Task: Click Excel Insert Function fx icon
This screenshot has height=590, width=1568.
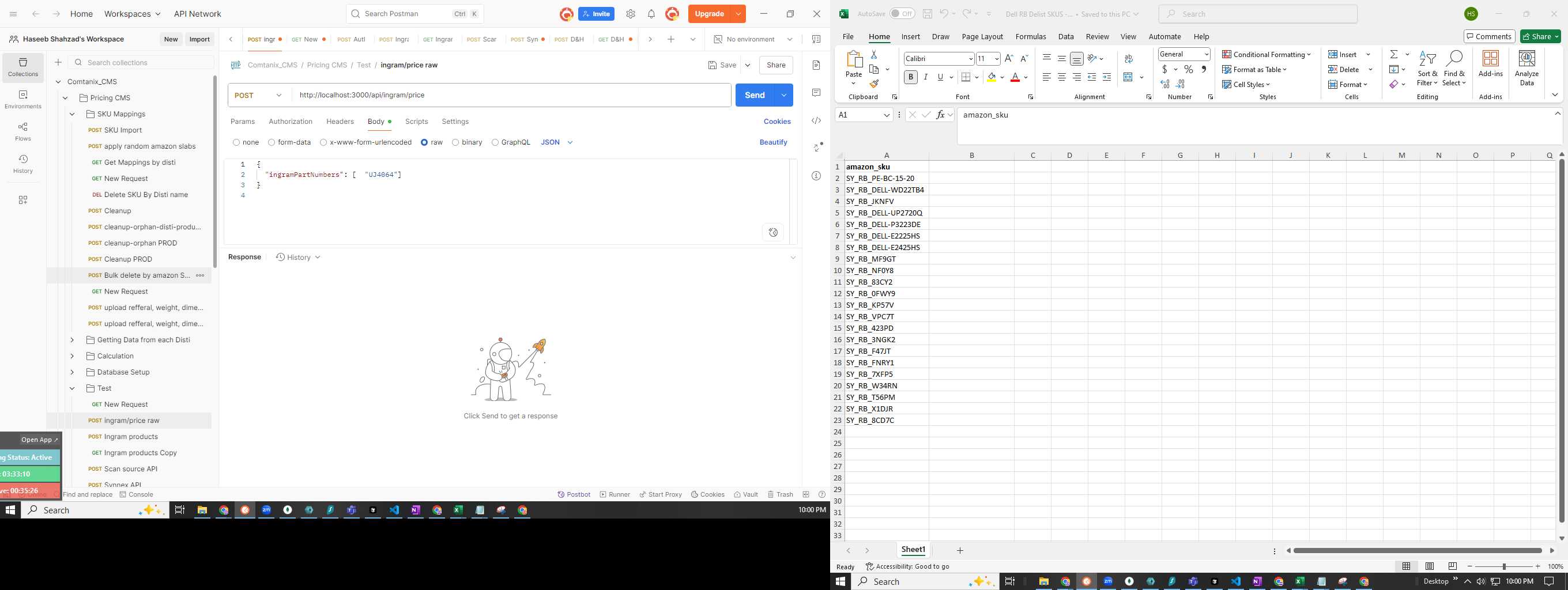Action: tap(940, 115)
